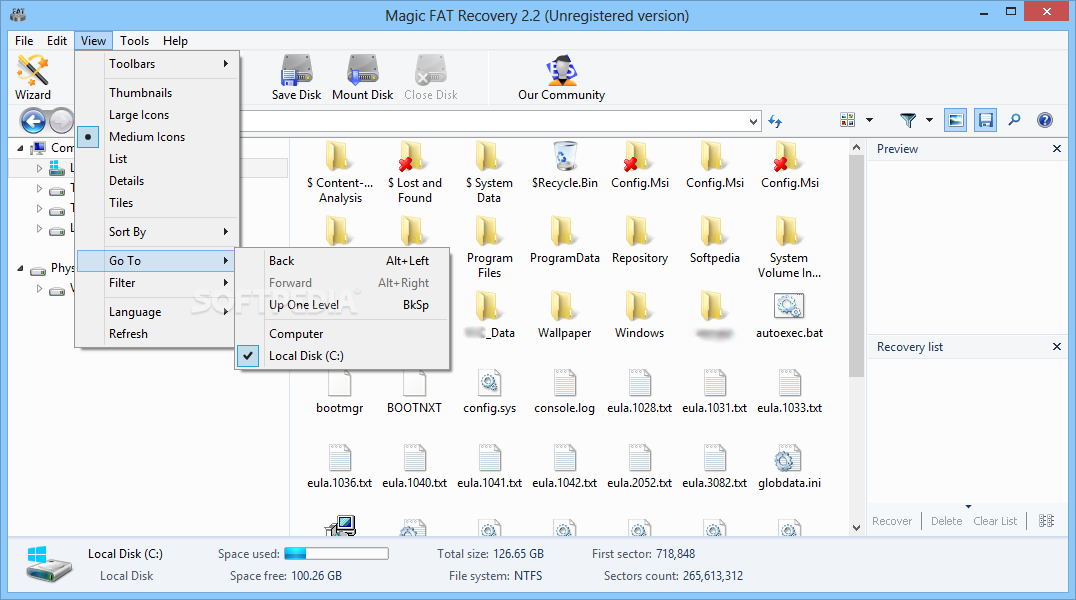Viewport: 1076px width, 600px height.
Task: Click the Delete button
Action: 946,521
